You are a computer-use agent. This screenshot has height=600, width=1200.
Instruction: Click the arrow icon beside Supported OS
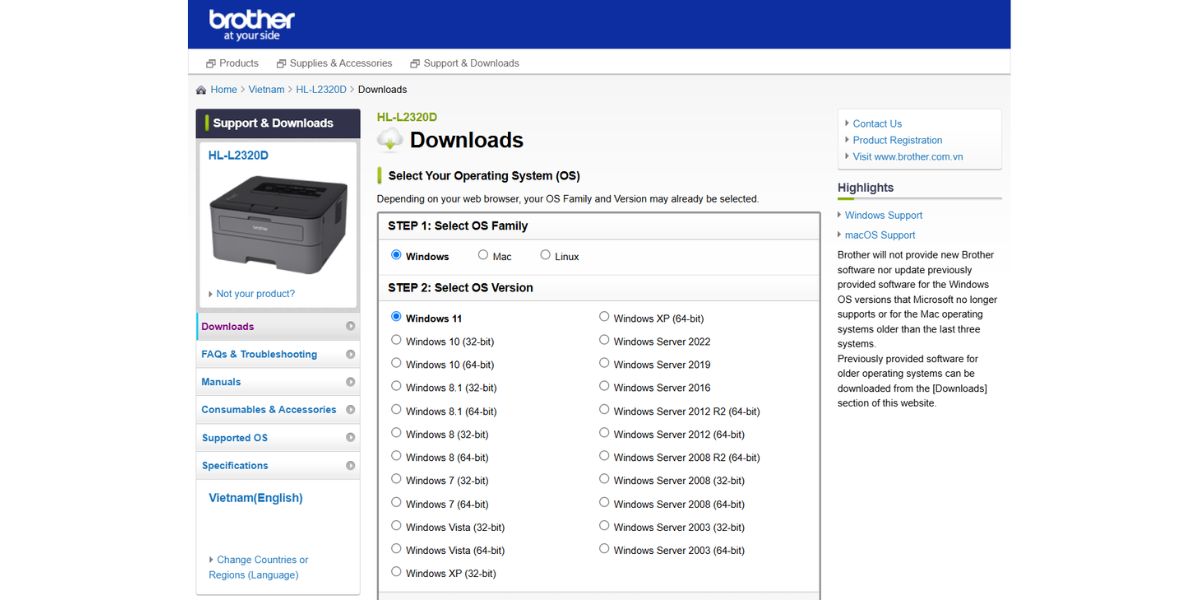pos(350,438)
